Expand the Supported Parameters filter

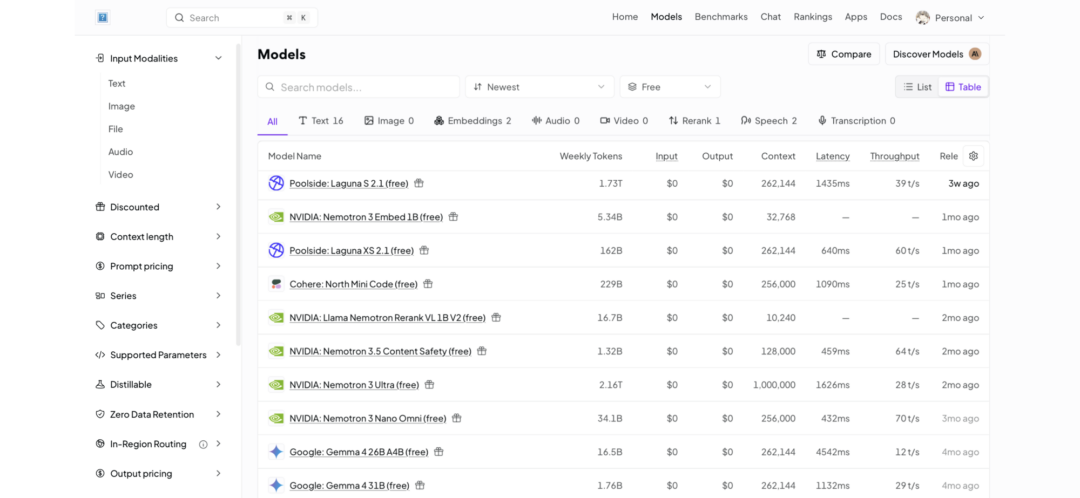pos(159,355)
